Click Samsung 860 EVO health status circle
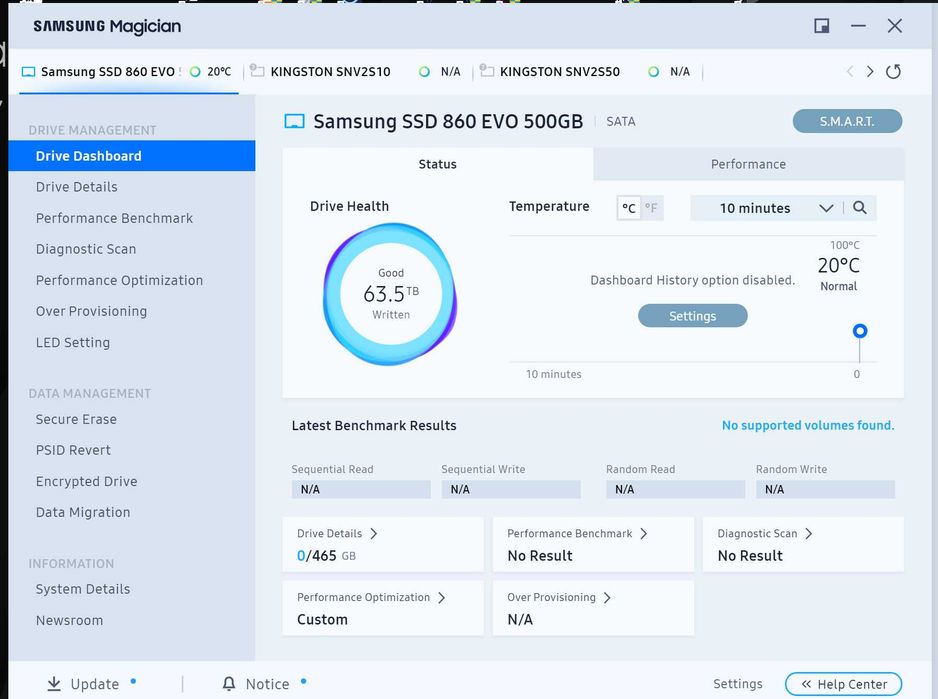938x699 pixels. (195, 72)
